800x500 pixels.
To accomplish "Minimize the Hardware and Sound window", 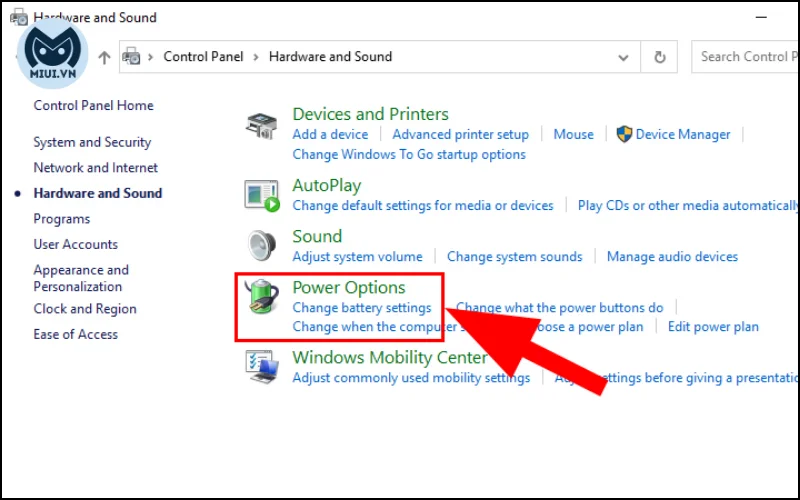I will [761, 17].
